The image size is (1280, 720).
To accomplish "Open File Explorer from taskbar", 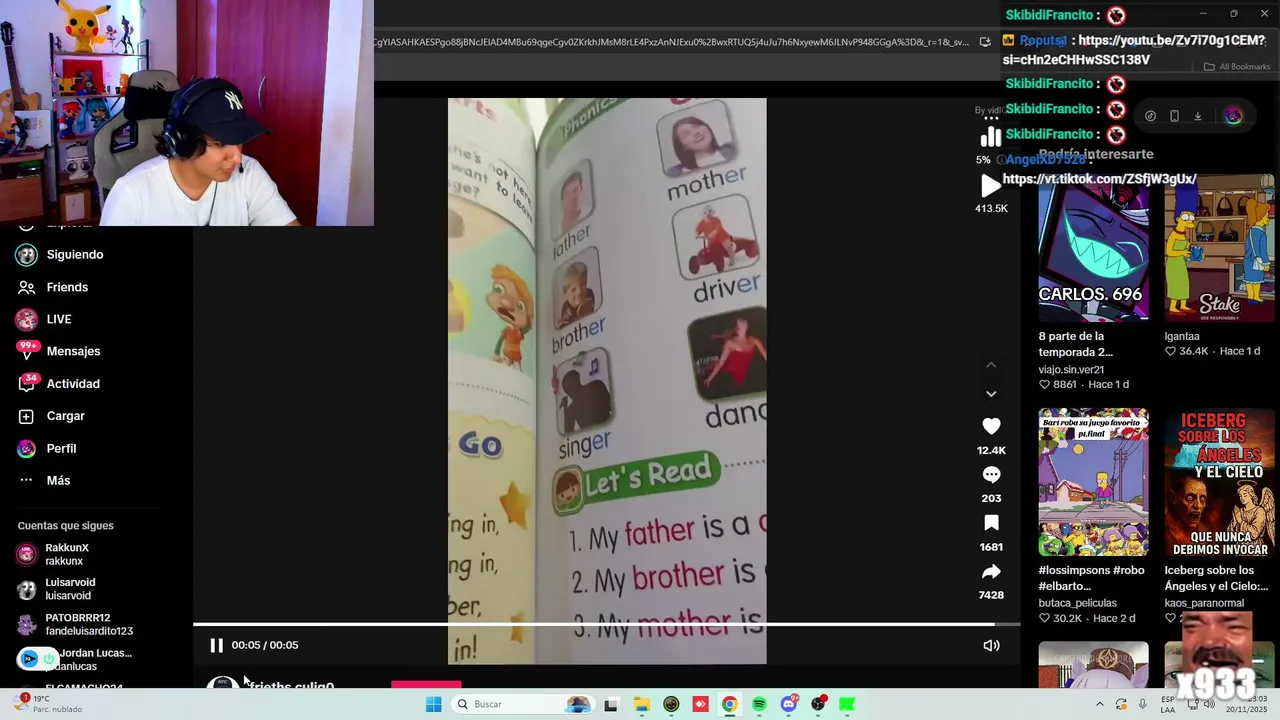I will point(641,704).
